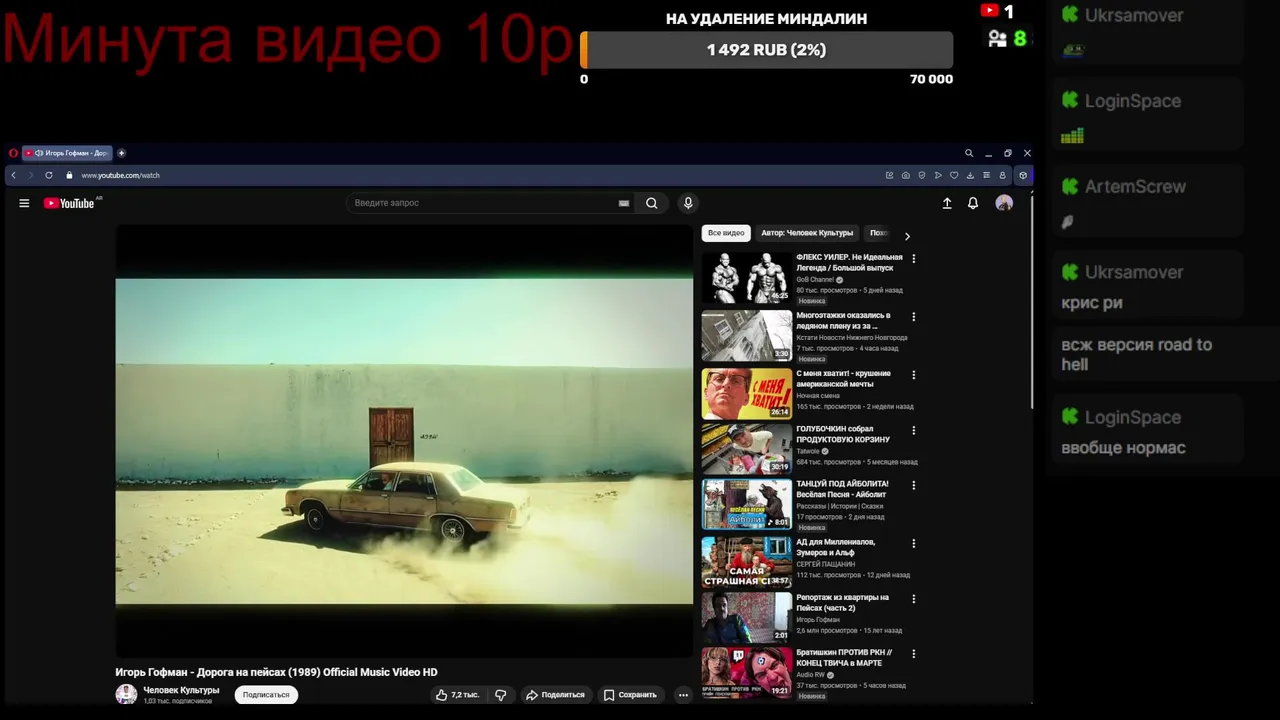Click the ArtemScrew chat username
The height and width of the screenshot is (720, 1280).
point(1135,187)
